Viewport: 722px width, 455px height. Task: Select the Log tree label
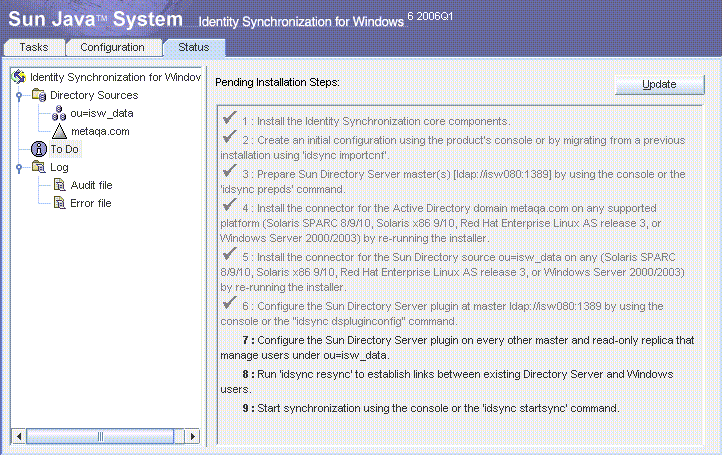(59, 167)
